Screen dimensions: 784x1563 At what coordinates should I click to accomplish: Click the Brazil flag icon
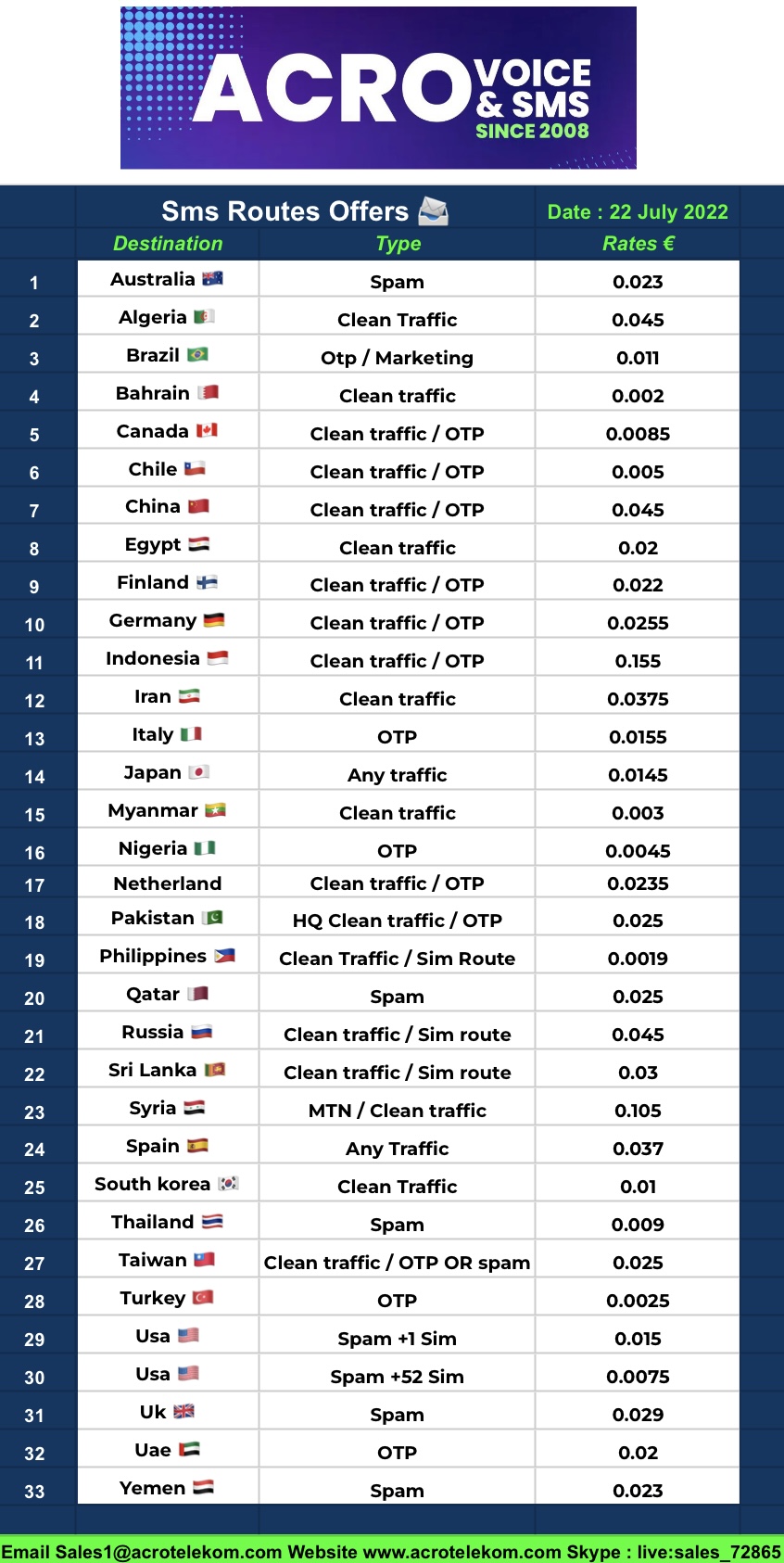[x=197, y=354]
